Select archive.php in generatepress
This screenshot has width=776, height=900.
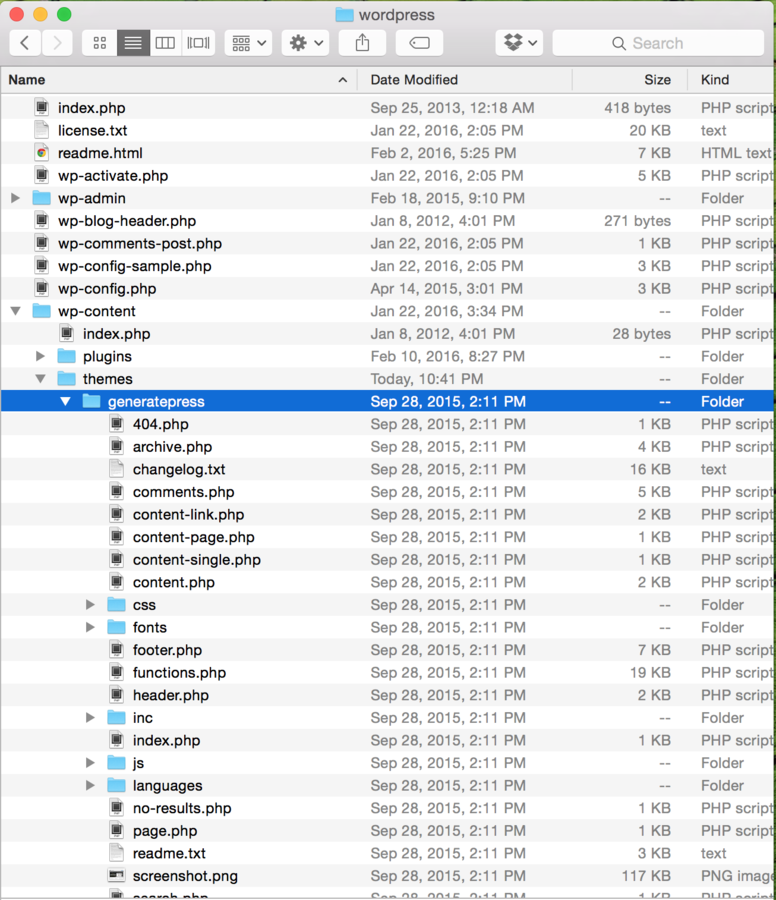point(172,447)
